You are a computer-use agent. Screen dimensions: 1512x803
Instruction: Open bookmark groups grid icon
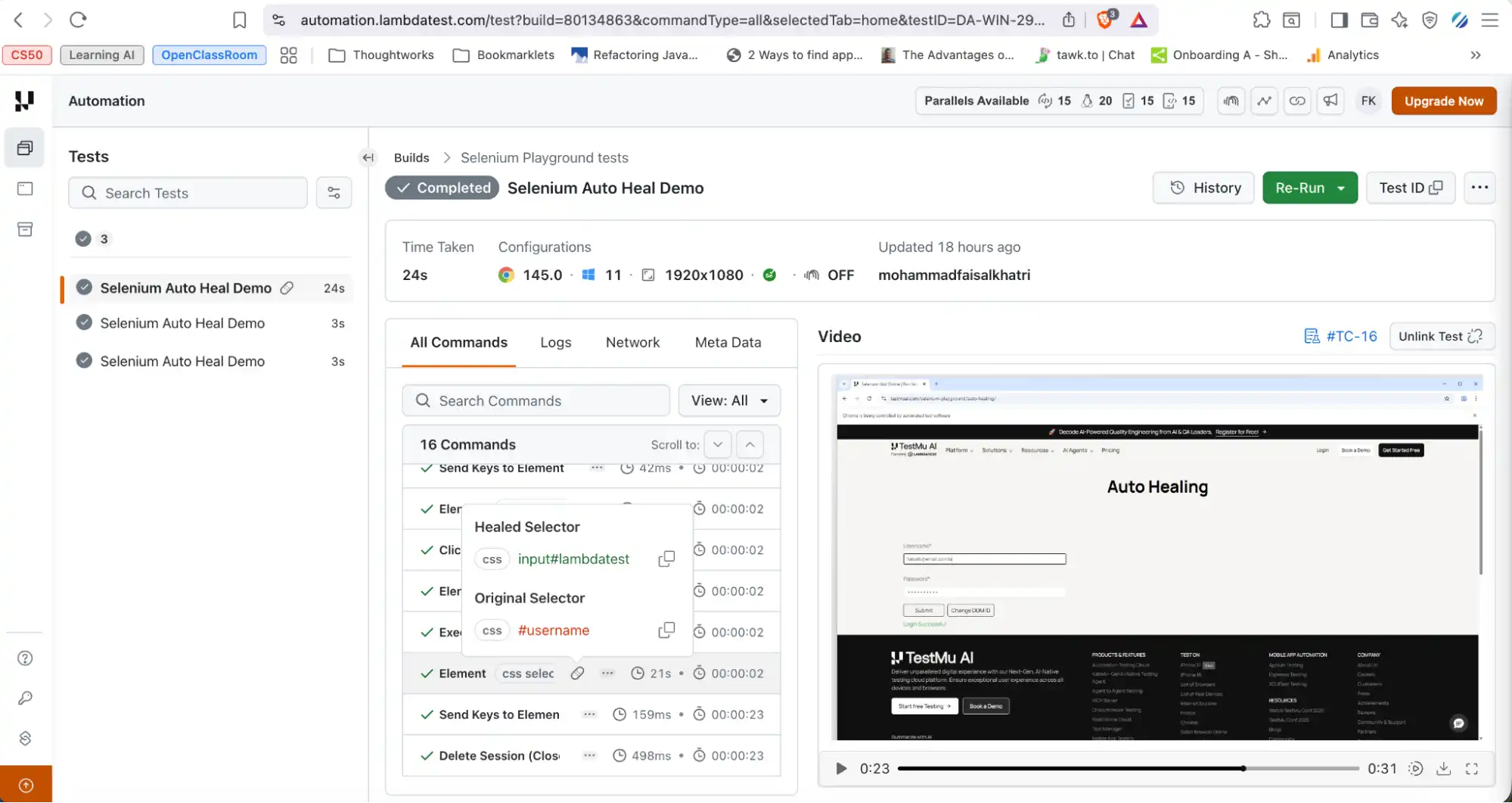click(x=288, y=55)
